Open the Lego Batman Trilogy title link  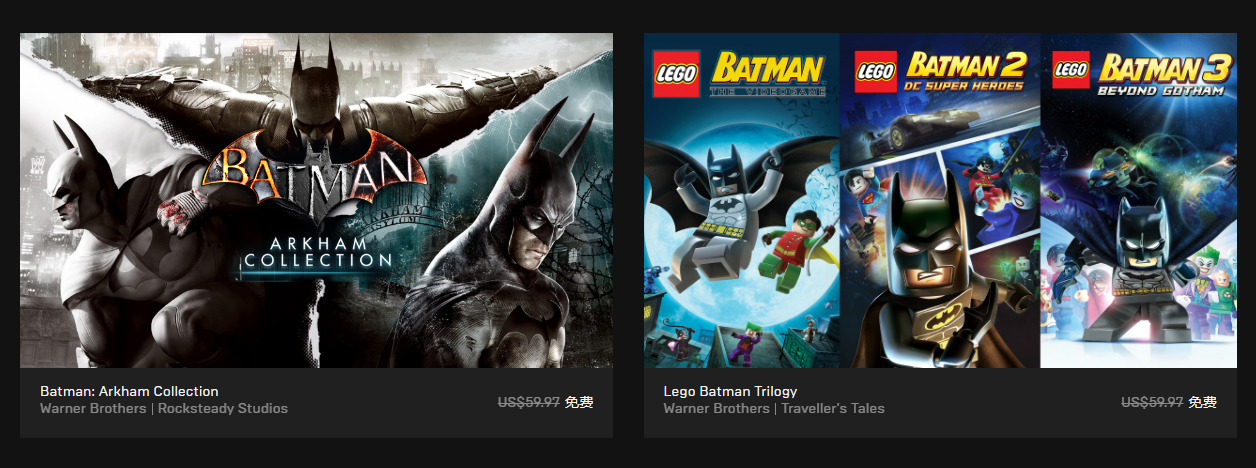pos(730,391)
